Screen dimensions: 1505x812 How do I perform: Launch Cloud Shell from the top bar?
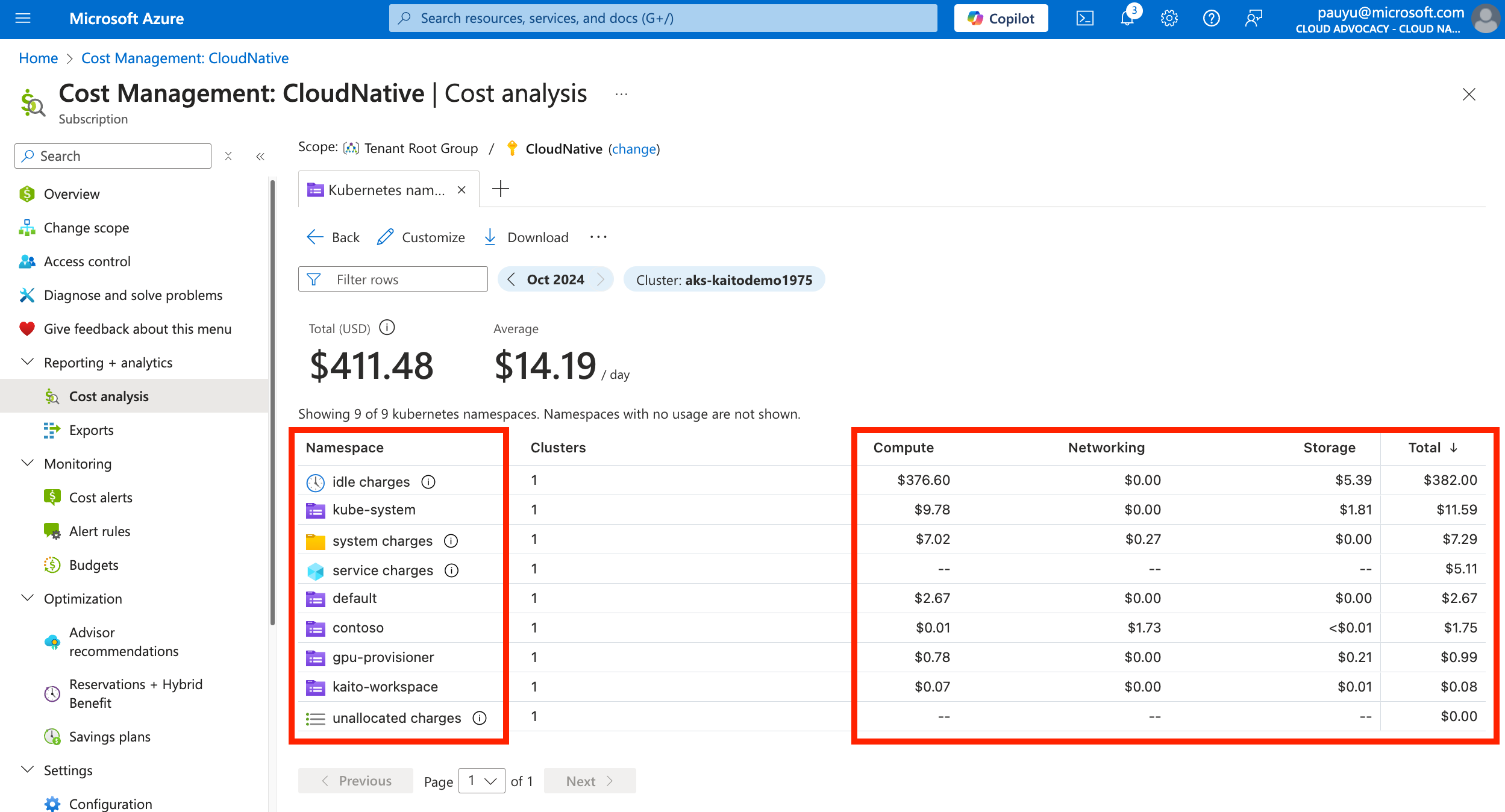click(x=1084, y=18)
